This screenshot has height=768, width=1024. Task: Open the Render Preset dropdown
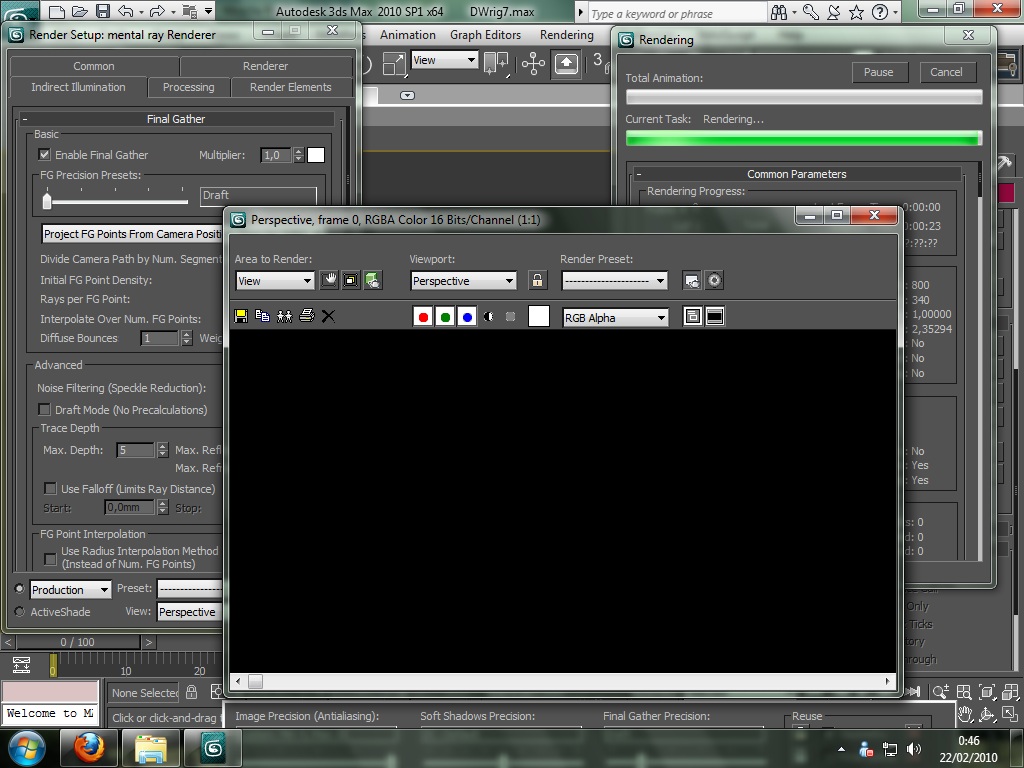[x=615, y=281]
